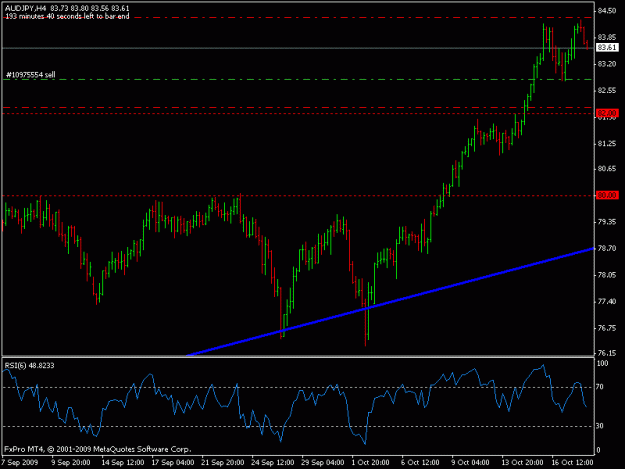Click the RSI scale 70 label
Screen dimensions: 625x469
[x=600, y=387]
